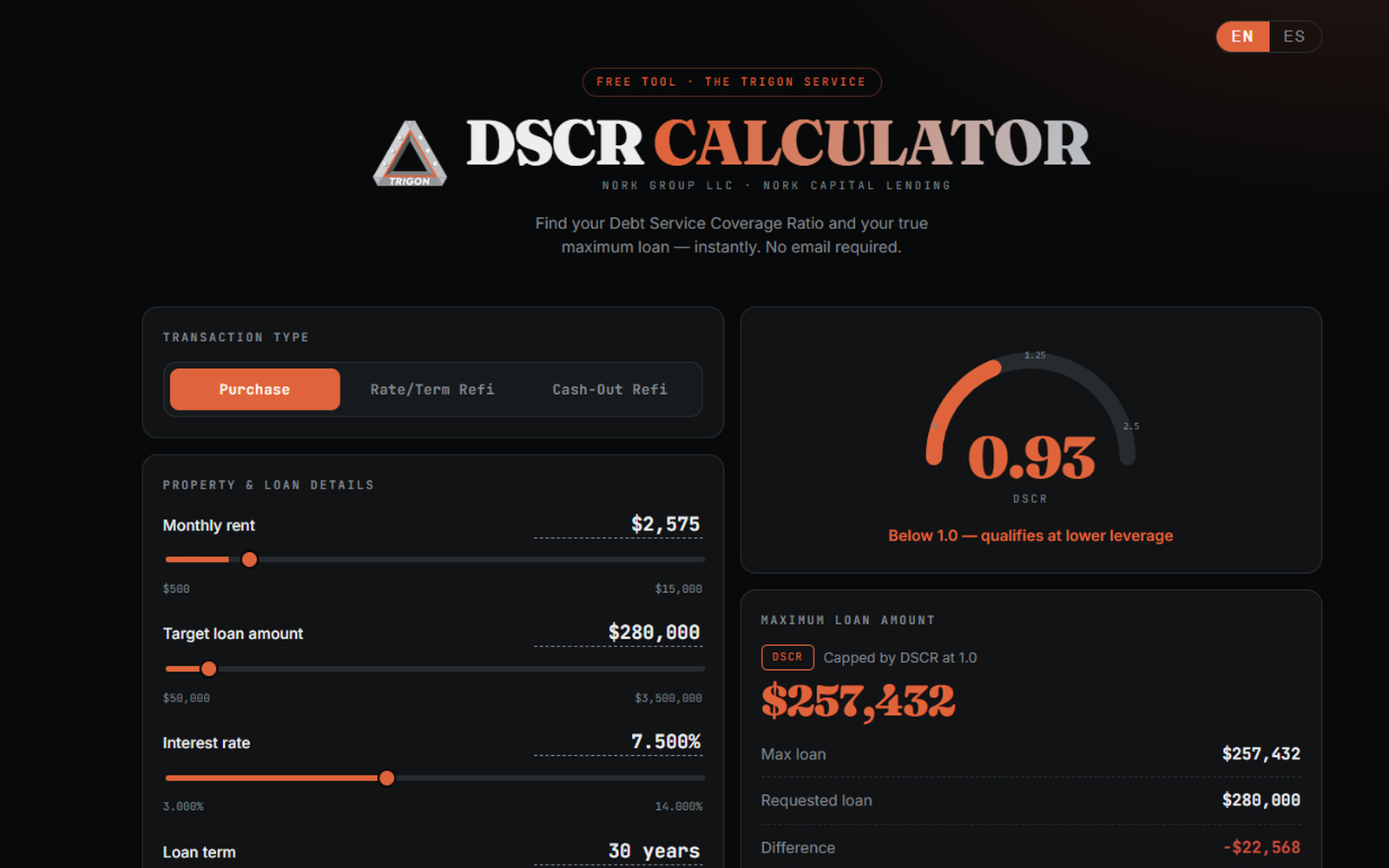Click the Target loan amount slider handle

(208, 669)
